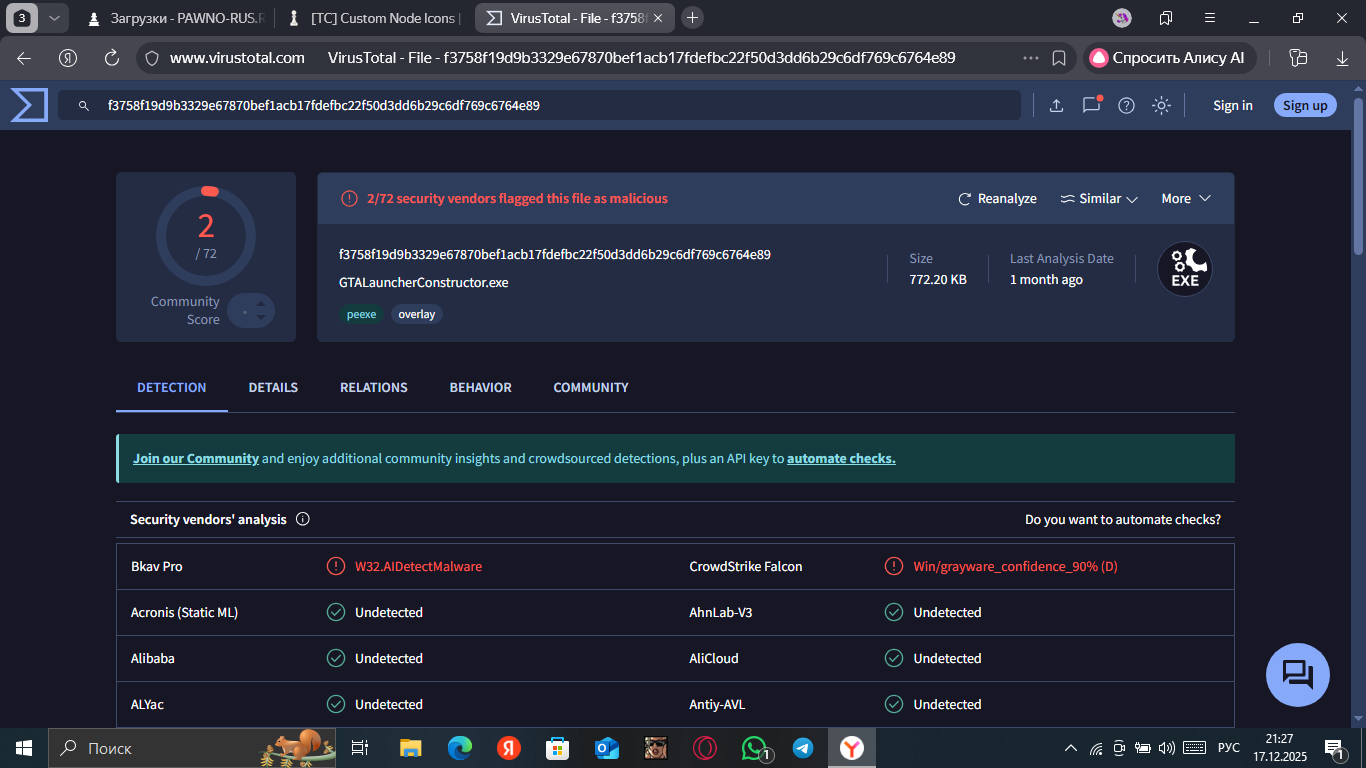Click the browser bookmark icon in address bar
This screenshot has width=1366, height=768.
coord(1059,58)
